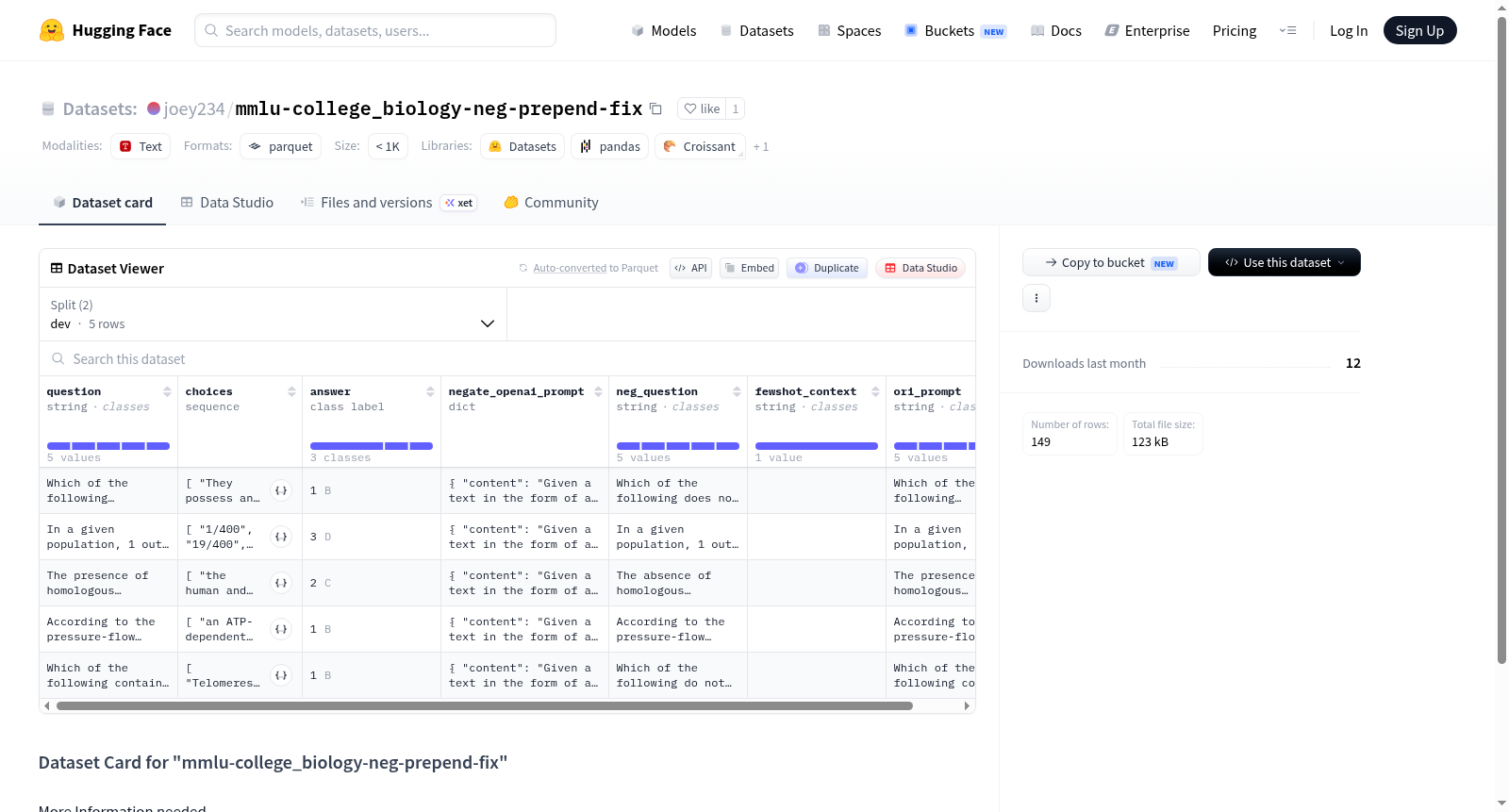Sort by the negate_openai_prompt column
This screenshot has width=1509, height=812.
point(598,391)
